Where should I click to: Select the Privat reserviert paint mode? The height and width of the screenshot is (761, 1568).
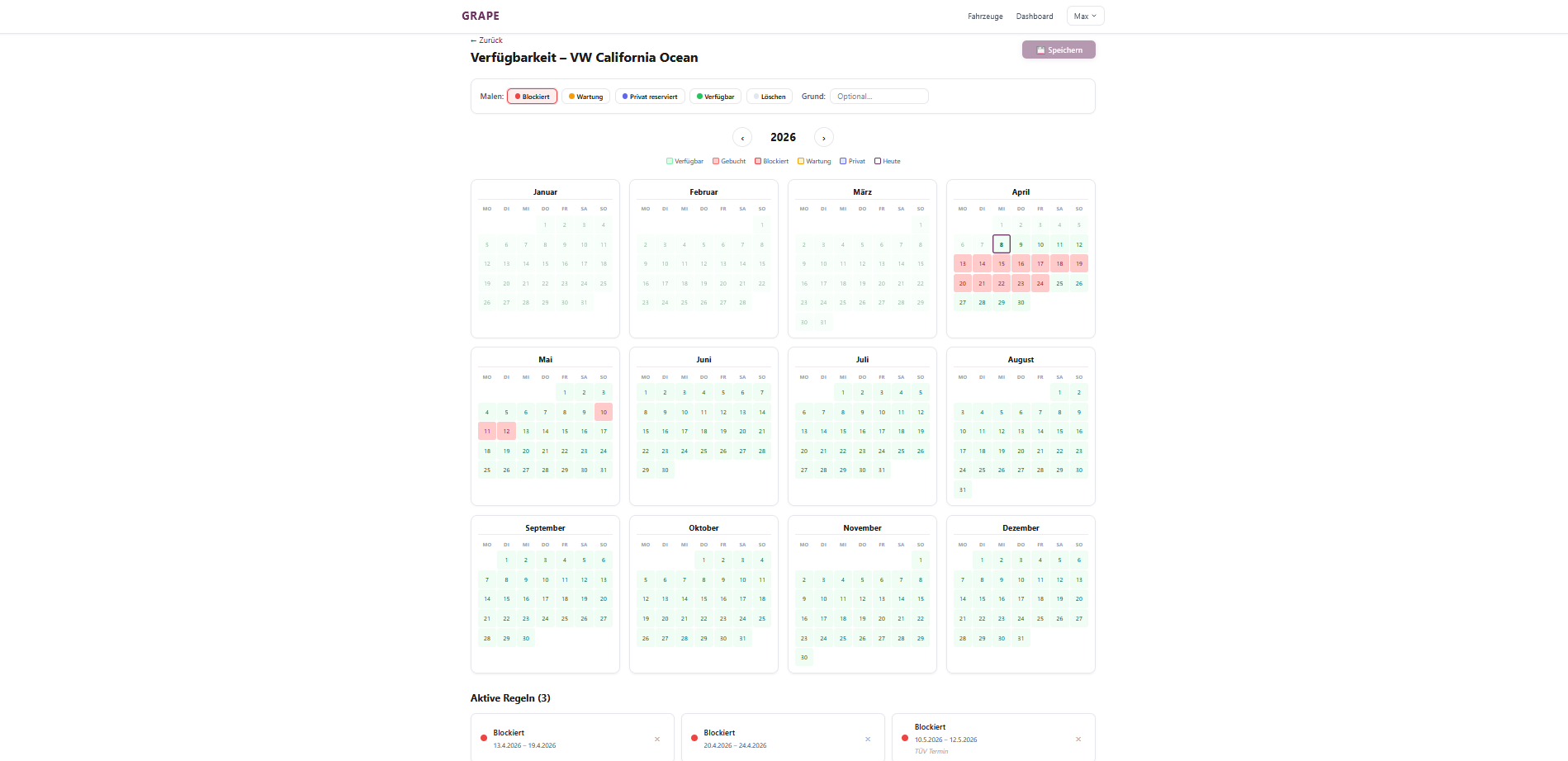click(649, 96)
